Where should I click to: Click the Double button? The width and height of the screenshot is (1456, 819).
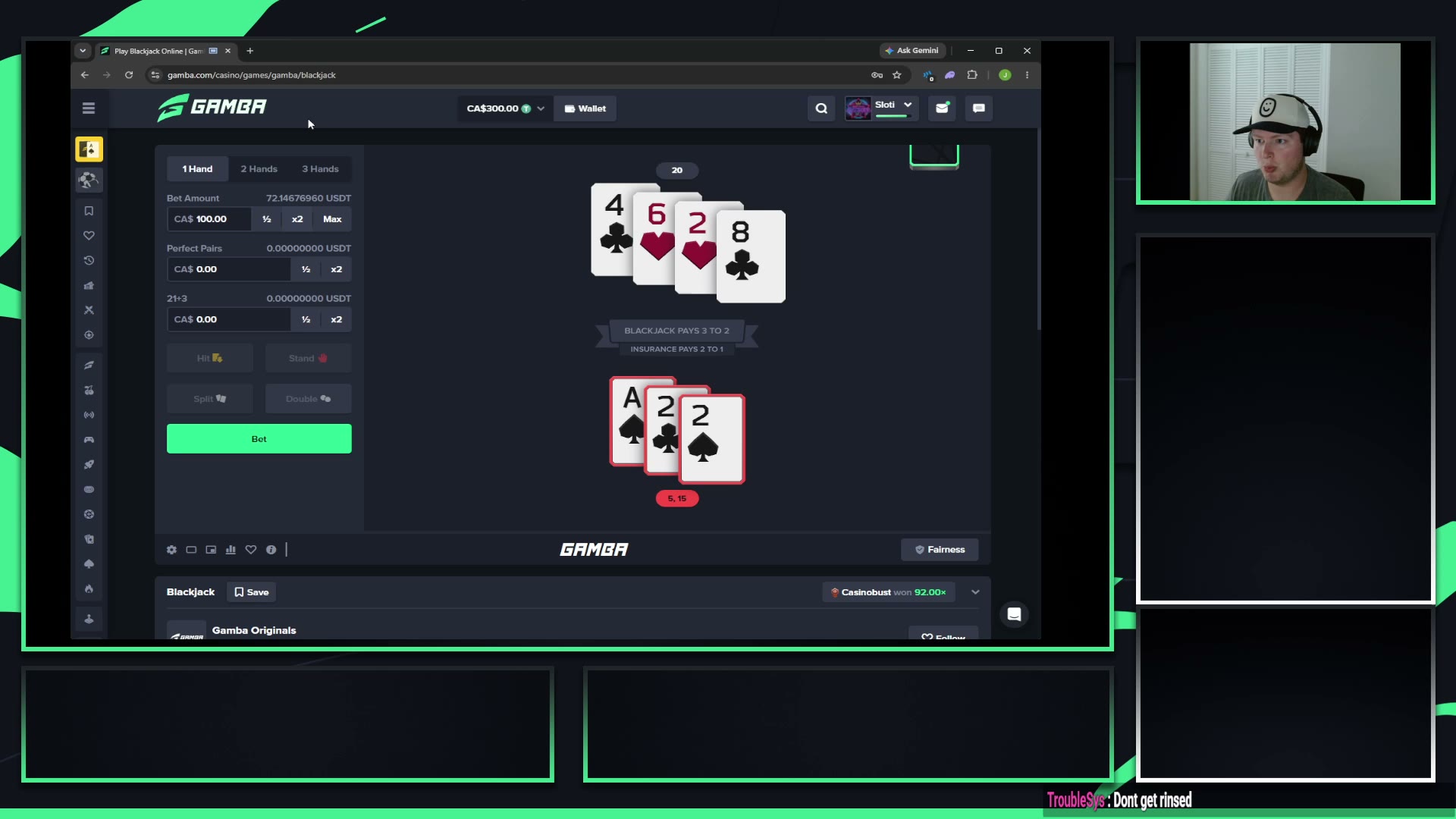(308, 399)
